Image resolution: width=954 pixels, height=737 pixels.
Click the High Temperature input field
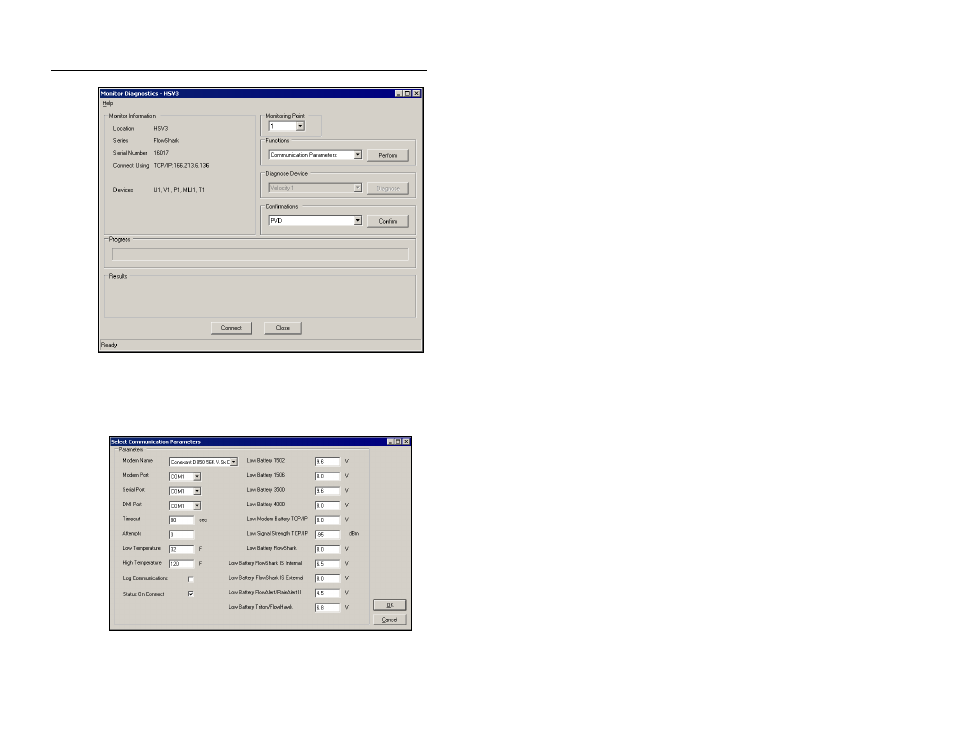pyautogui.click(x=181, y=564)
